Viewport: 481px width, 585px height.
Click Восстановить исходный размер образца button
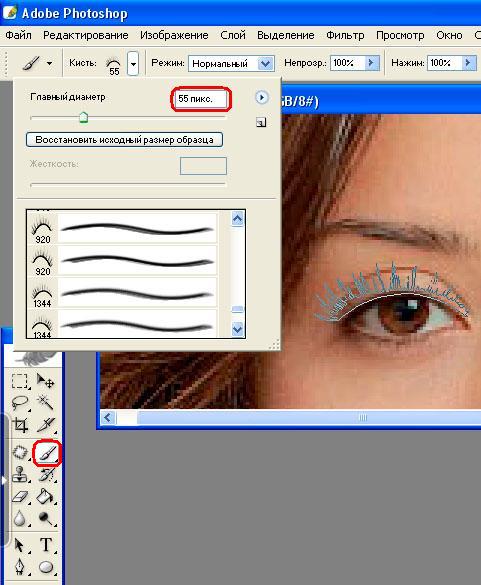tap(125, 140)
